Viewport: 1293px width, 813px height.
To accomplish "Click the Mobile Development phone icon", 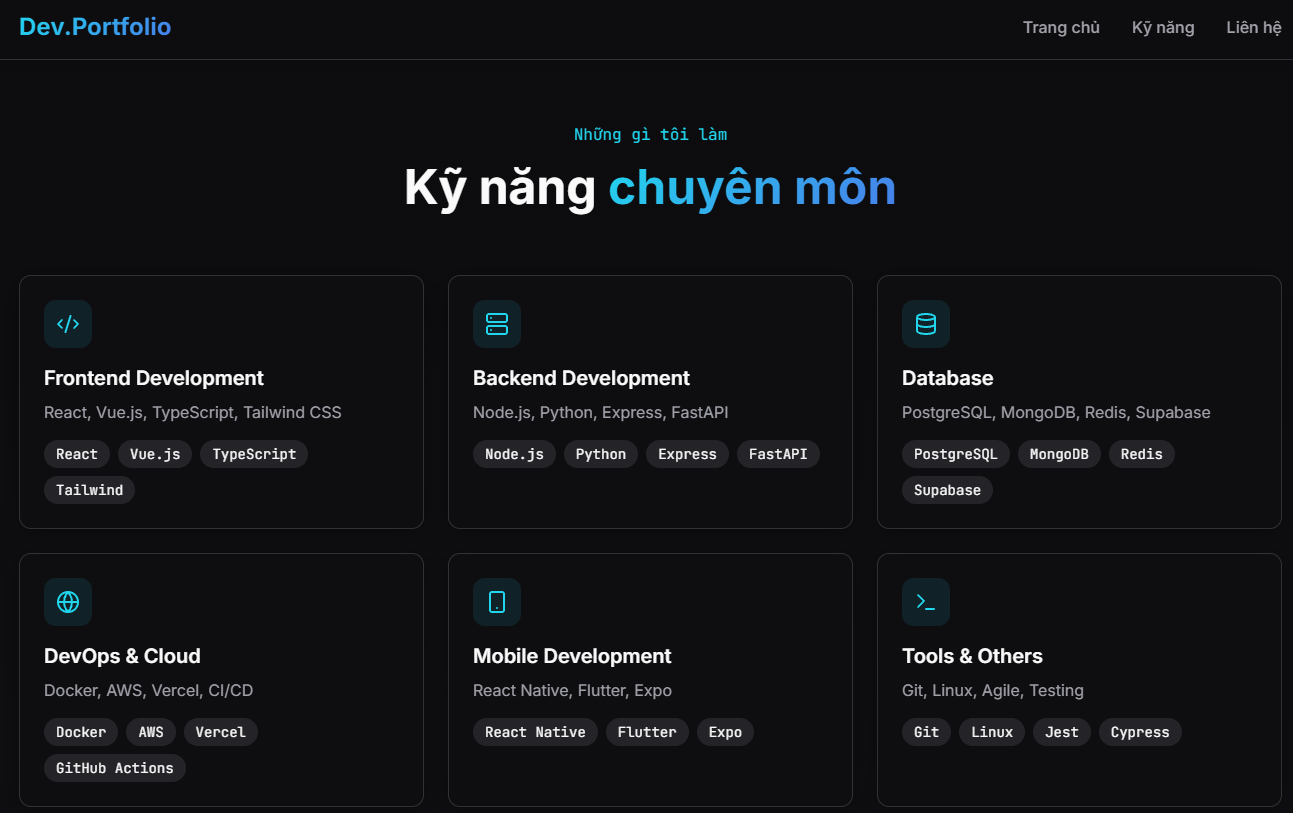I will point(496,601).
